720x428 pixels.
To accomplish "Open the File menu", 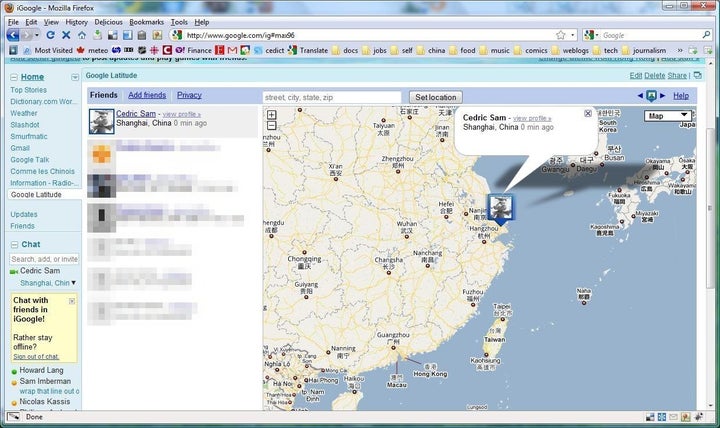I will [x=13, y=22].
